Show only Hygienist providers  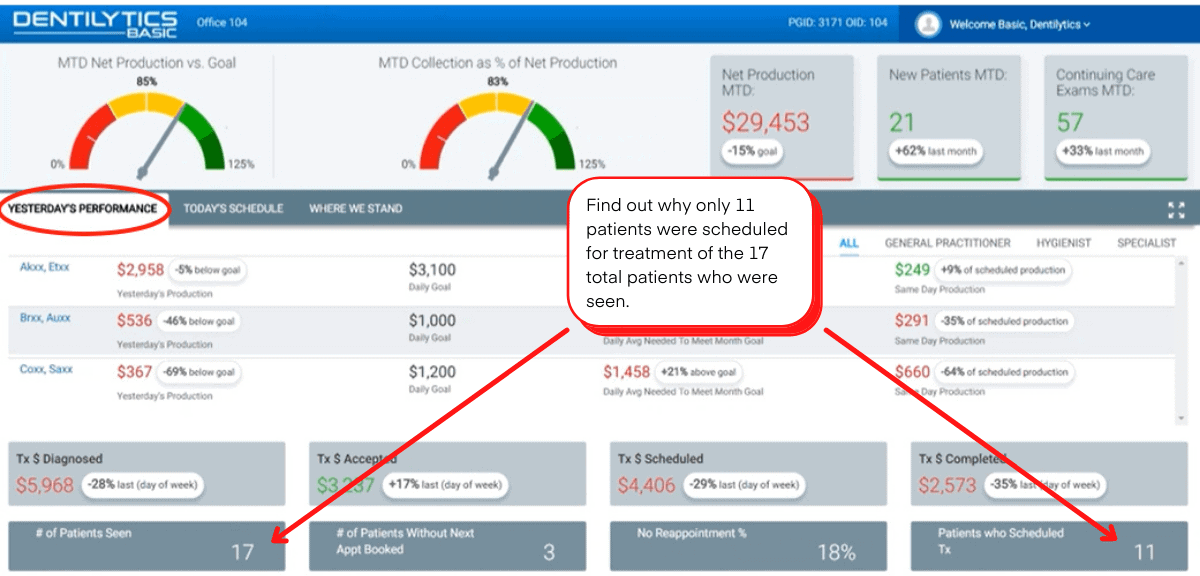click(1063, 243)
